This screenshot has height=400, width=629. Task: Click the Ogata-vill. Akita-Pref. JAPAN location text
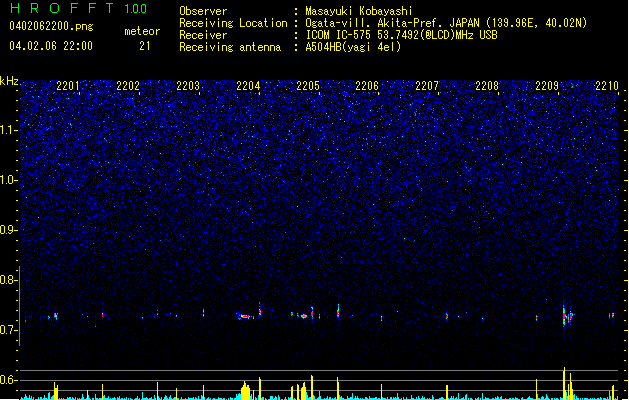(x=446, y=23)
